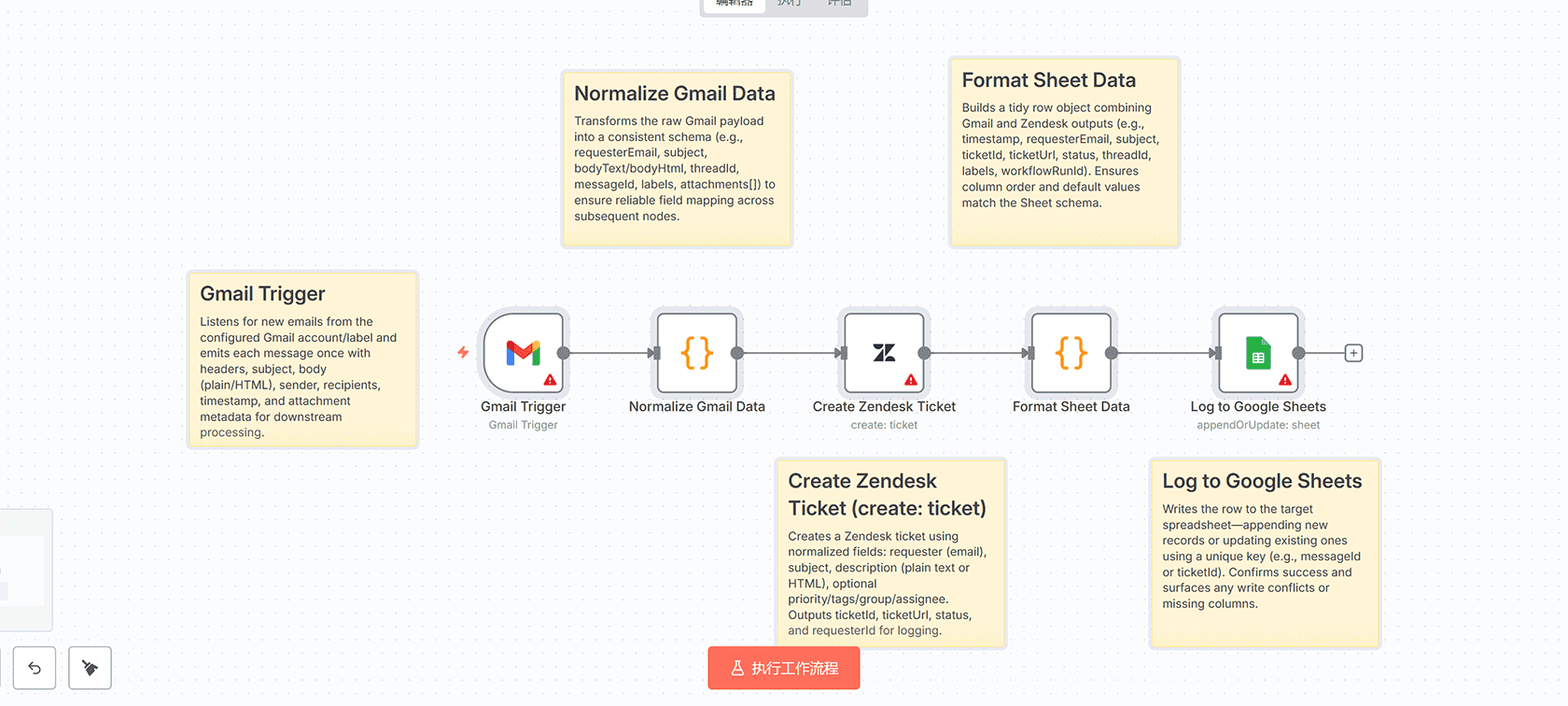The width and height of the screenshot is (1568, 706).
Task: Add a node after Log to Google Sheets
Action: click(x=1353, y=353)
